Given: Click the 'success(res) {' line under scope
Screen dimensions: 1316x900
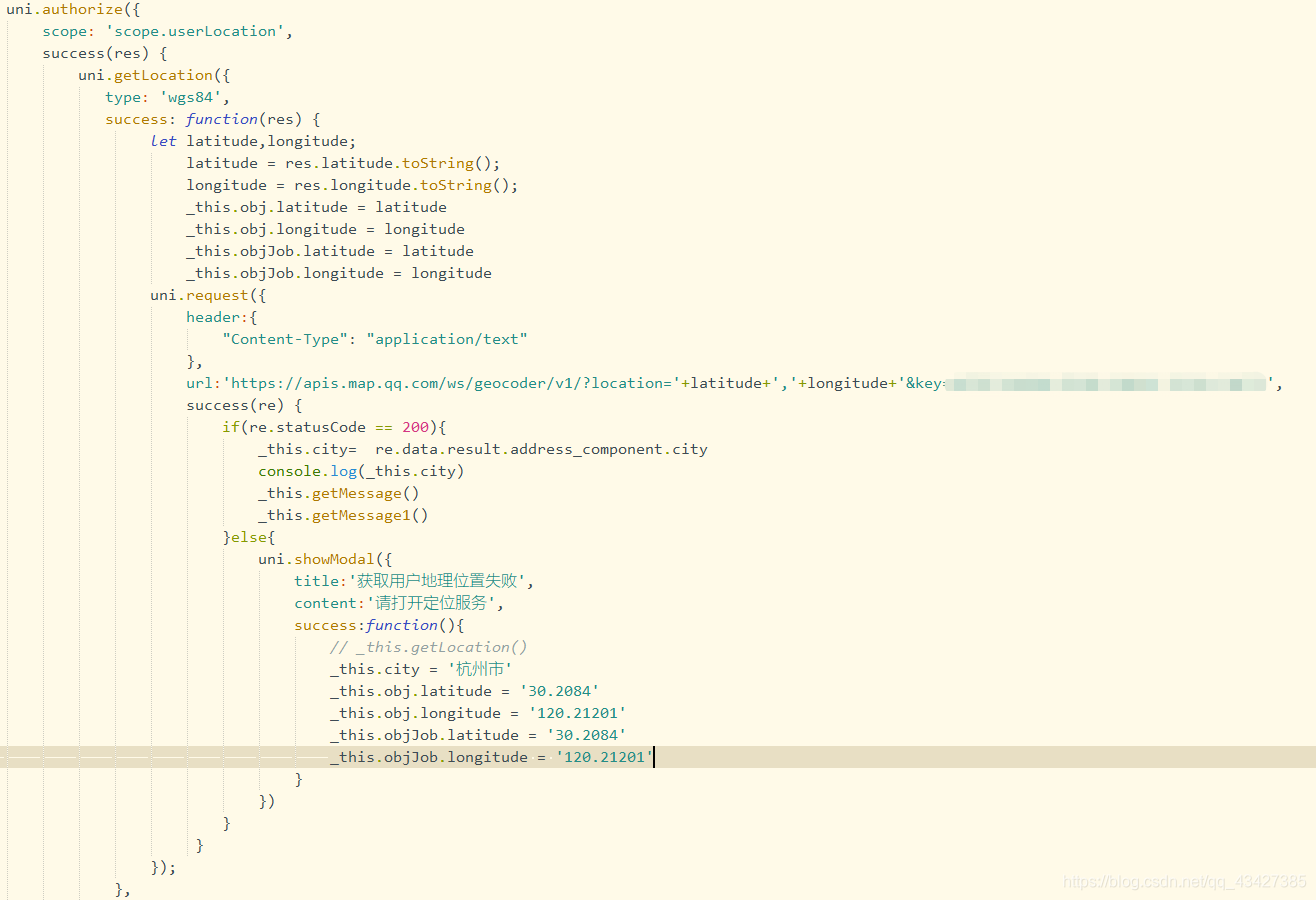Looking at the screenshot, I should click(x=105, y=53).
